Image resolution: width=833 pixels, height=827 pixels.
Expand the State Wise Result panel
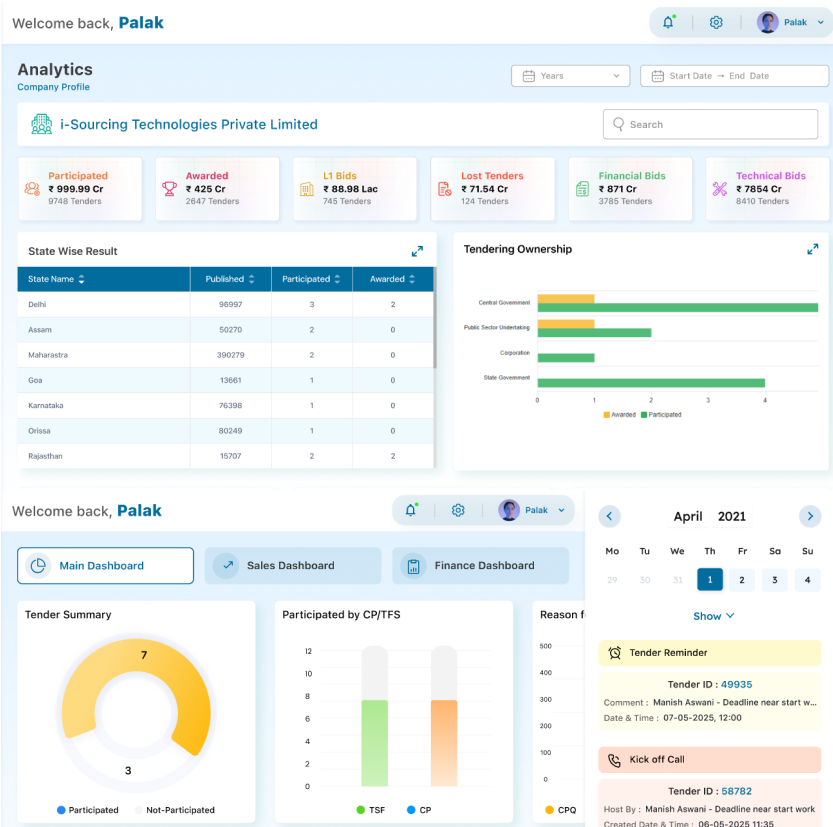tap(417, 251)
